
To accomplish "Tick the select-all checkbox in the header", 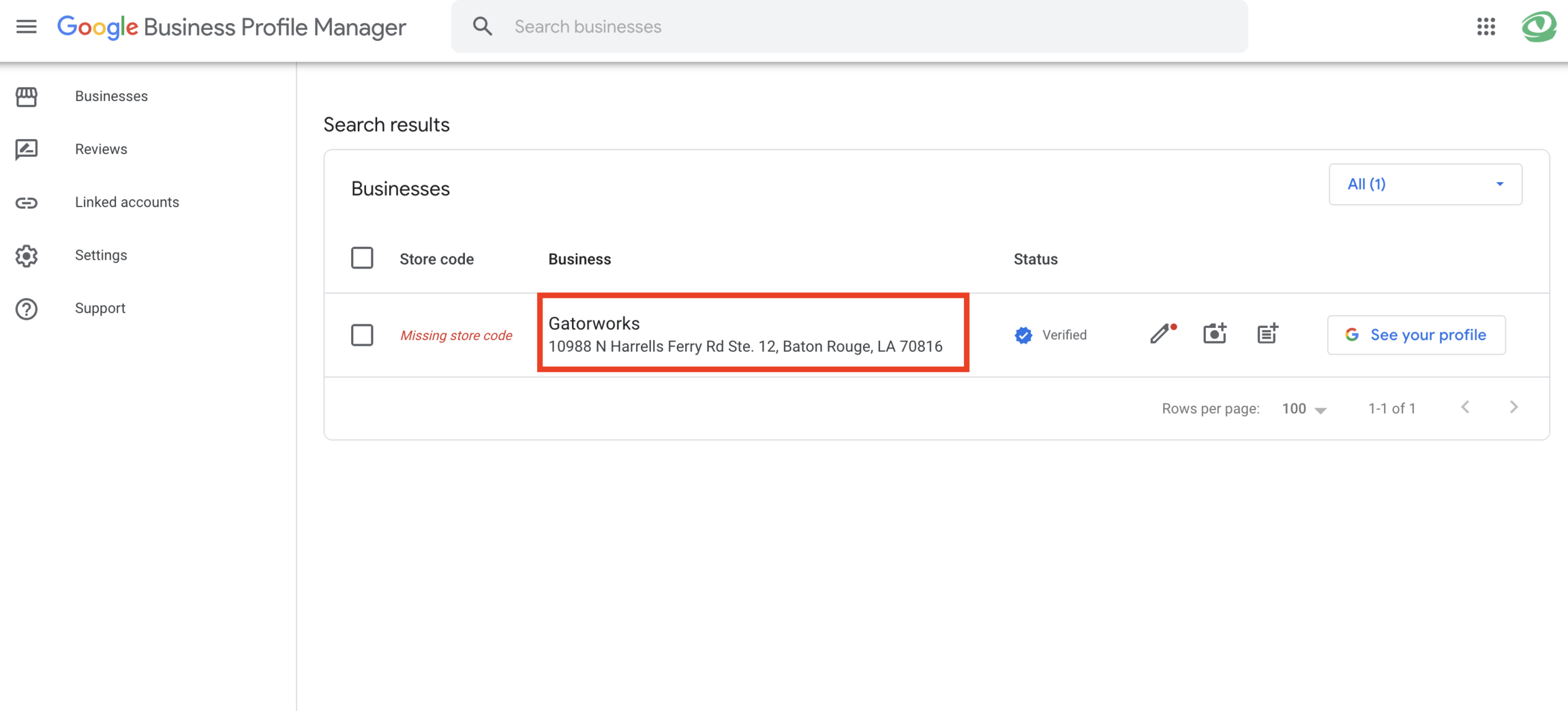I will (362, 258).
